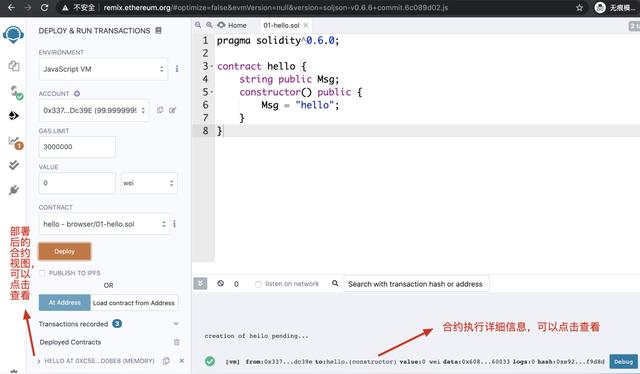Clear the console with circle-slash icon

pos(220,283)
